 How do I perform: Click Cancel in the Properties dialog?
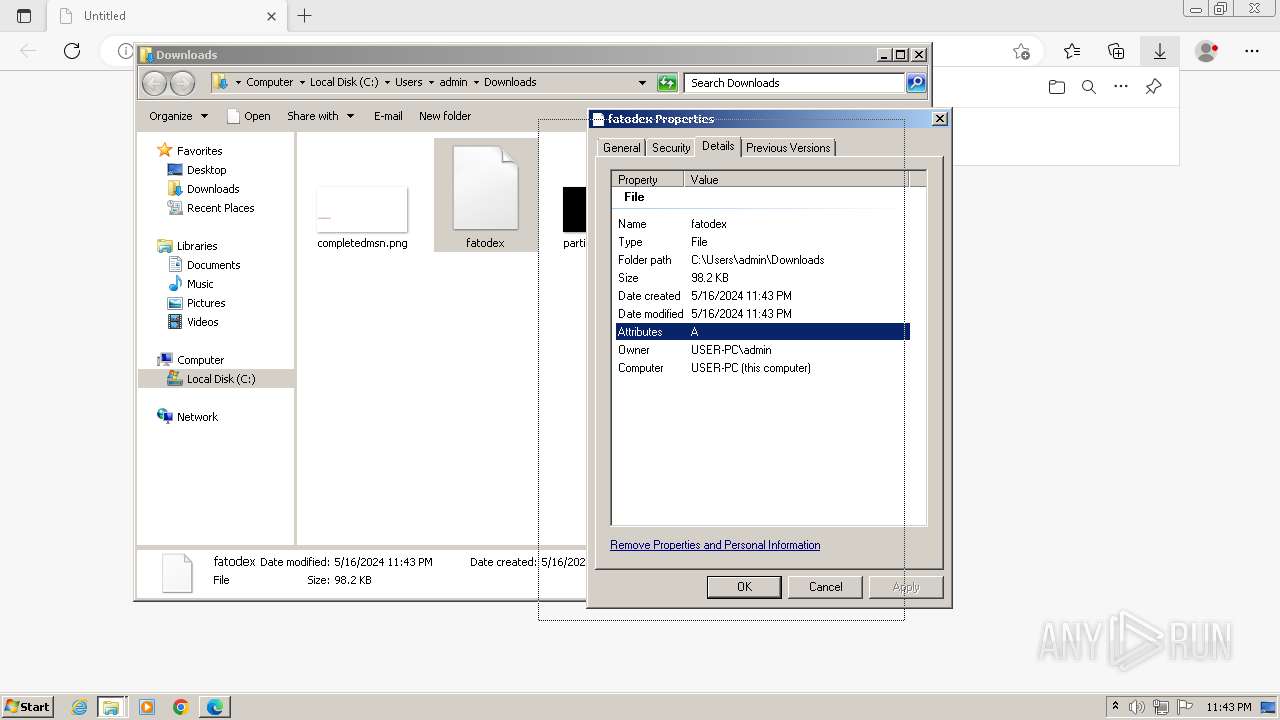click(825, 587)
